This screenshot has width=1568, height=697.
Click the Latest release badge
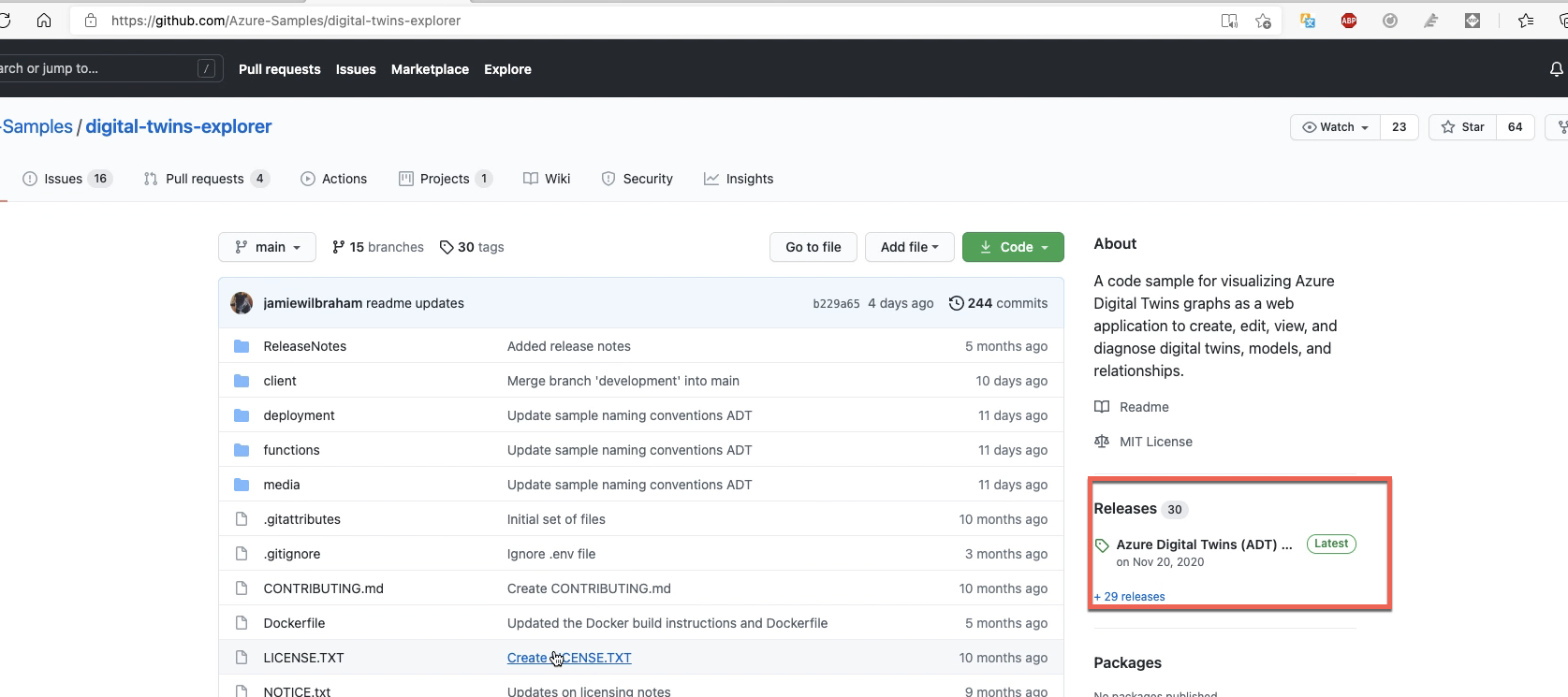pos(1331,544)
